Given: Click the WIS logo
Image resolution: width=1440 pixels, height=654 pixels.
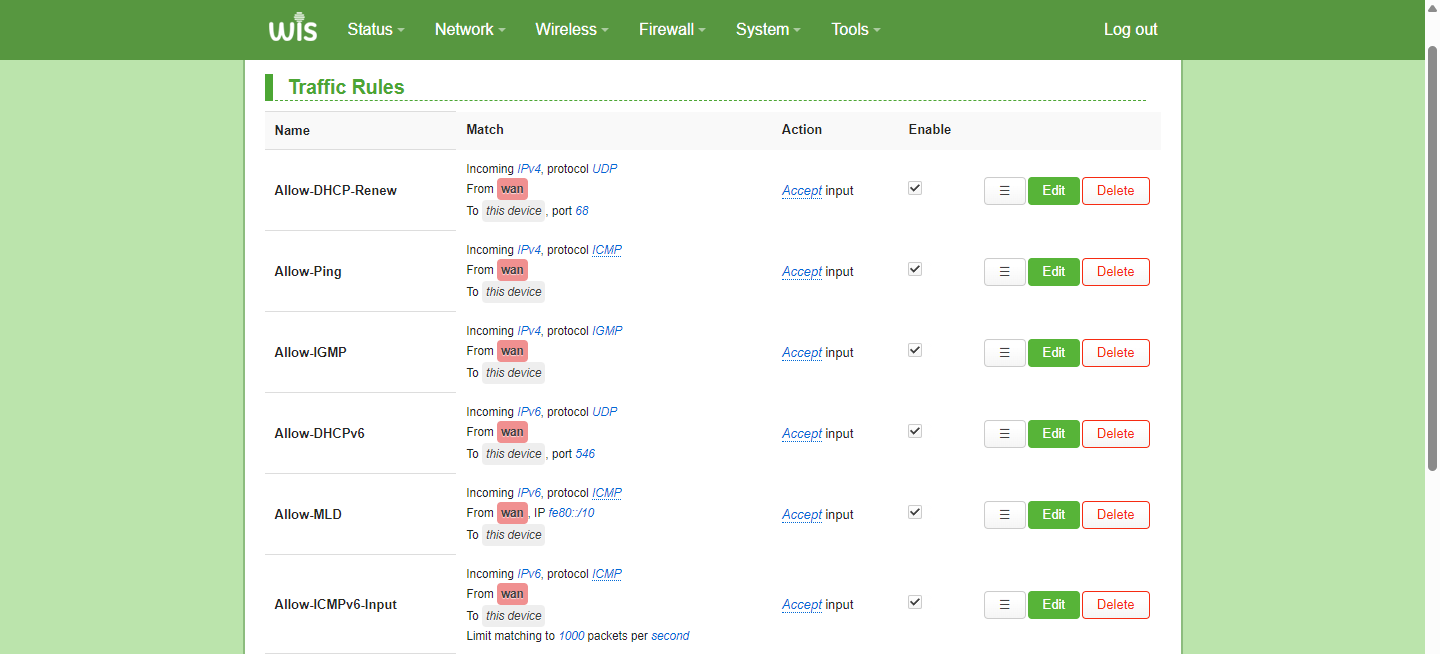Looking at the screenshot, I should [x=293, y=29].
